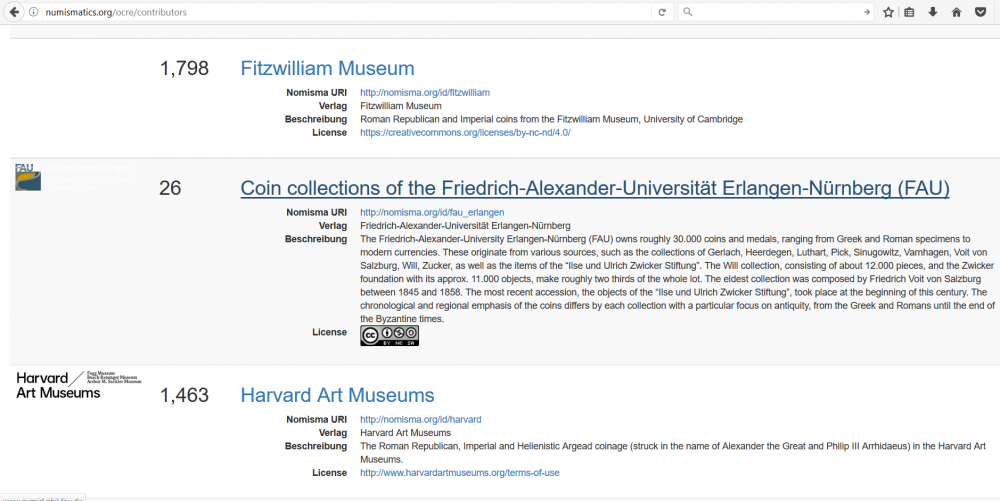Open the bookmarks list icon
Image resolution: width=1000 pixels, height=501 pixels.
[909, 12]
